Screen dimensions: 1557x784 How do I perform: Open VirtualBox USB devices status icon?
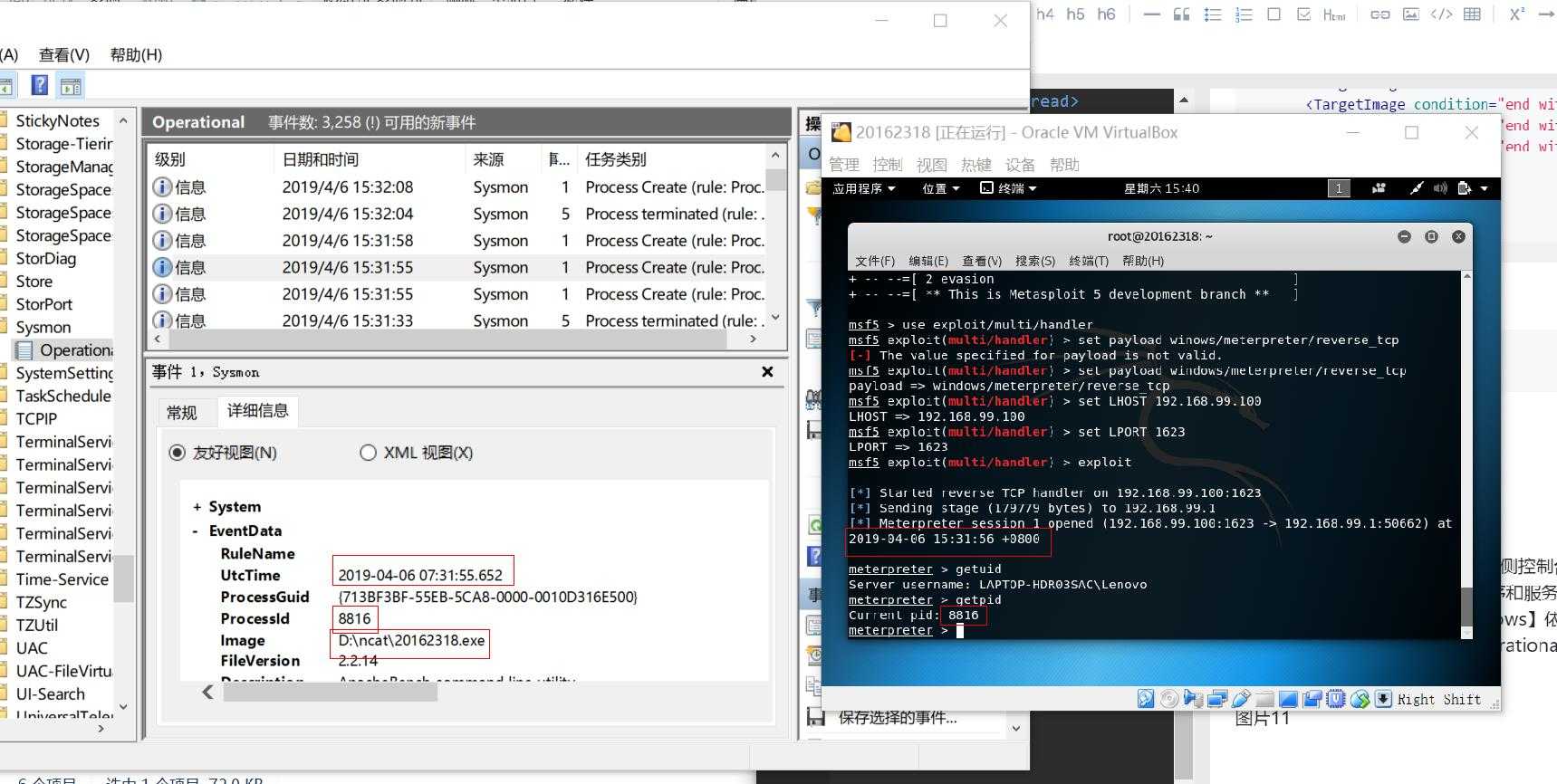point(1241,699)
